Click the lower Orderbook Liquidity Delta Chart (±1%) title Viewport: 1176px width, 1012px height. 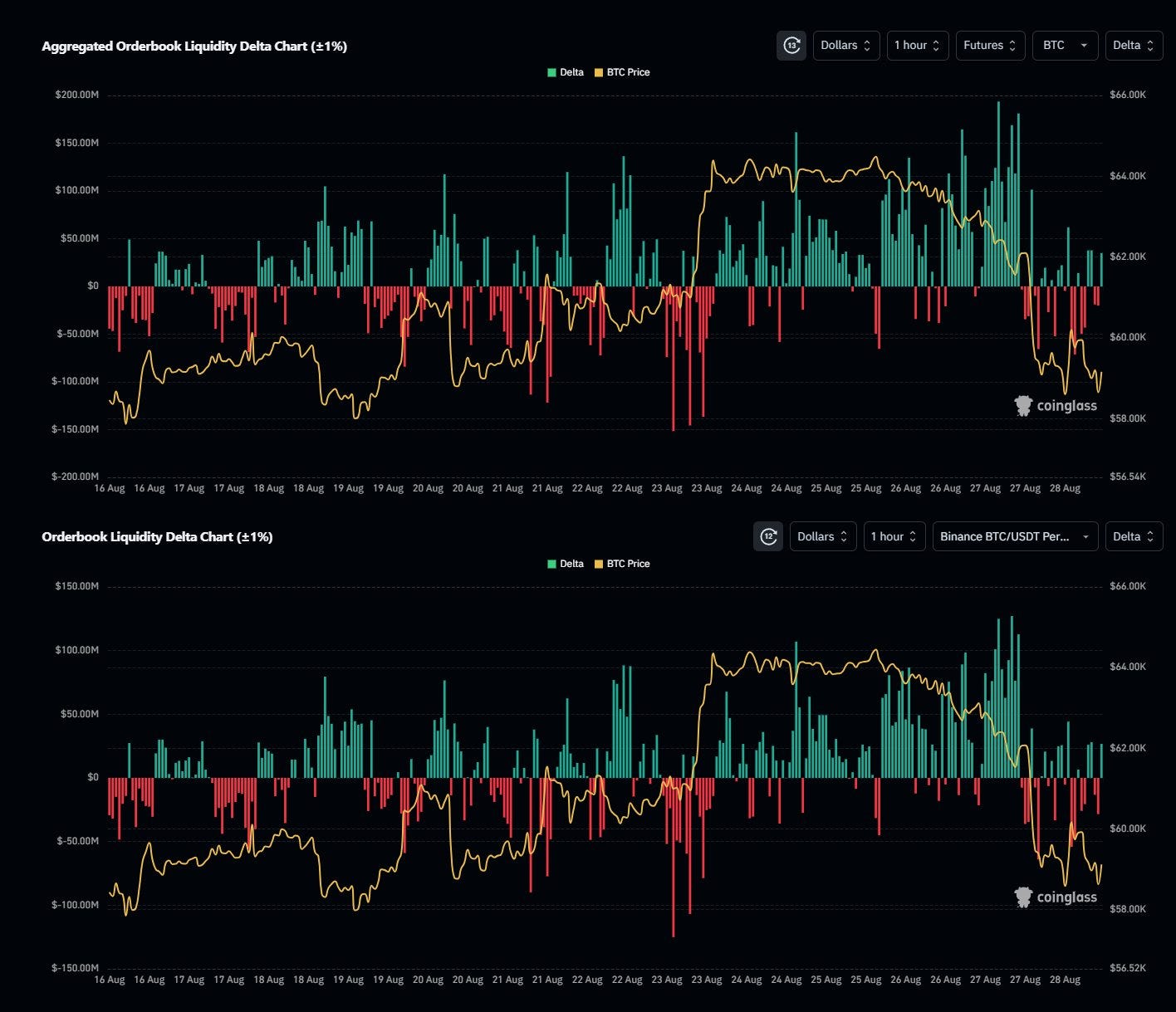[157, 537]
